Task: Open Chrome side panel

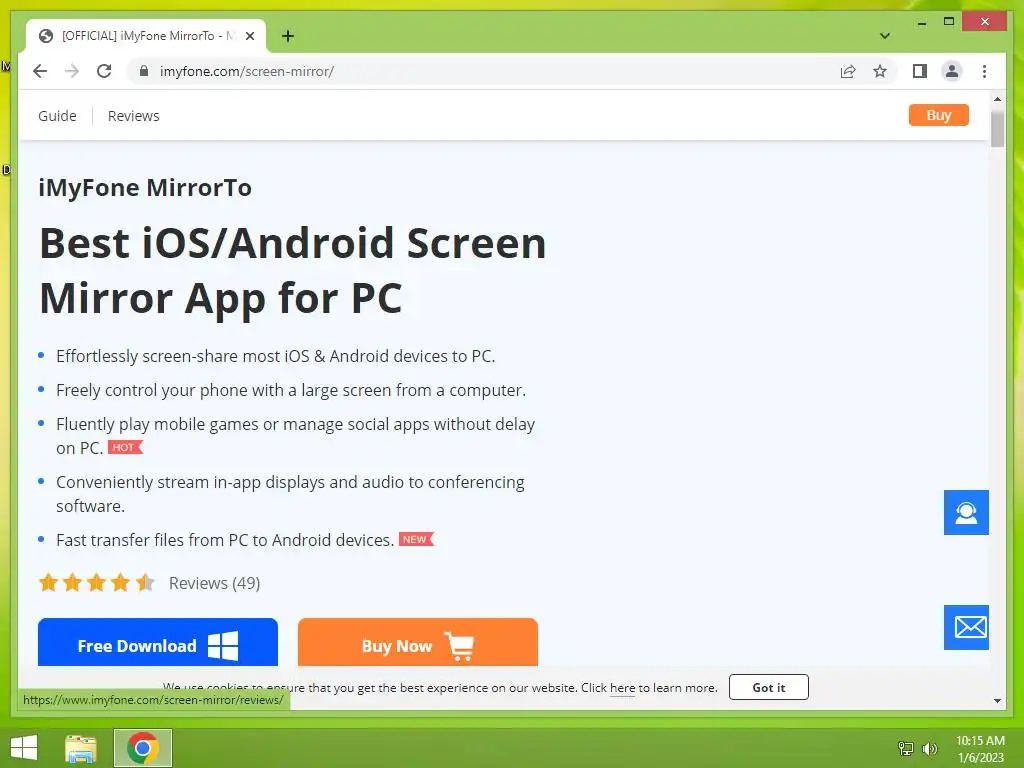Action: [x=920, y=71]
